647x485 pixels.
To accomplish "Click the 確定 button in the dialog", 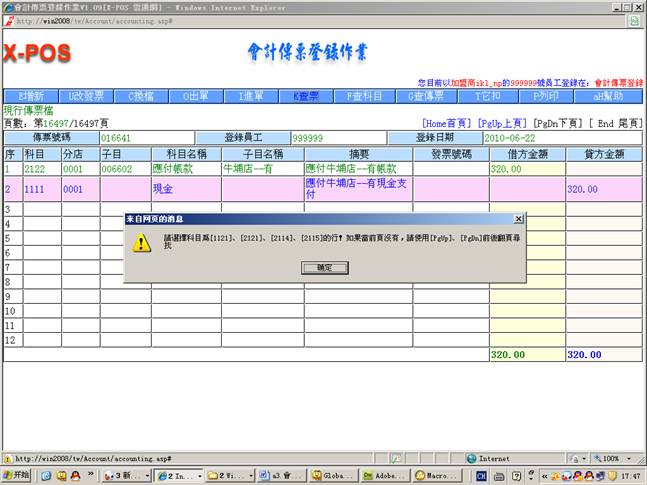I will click(x=324, y=268).
